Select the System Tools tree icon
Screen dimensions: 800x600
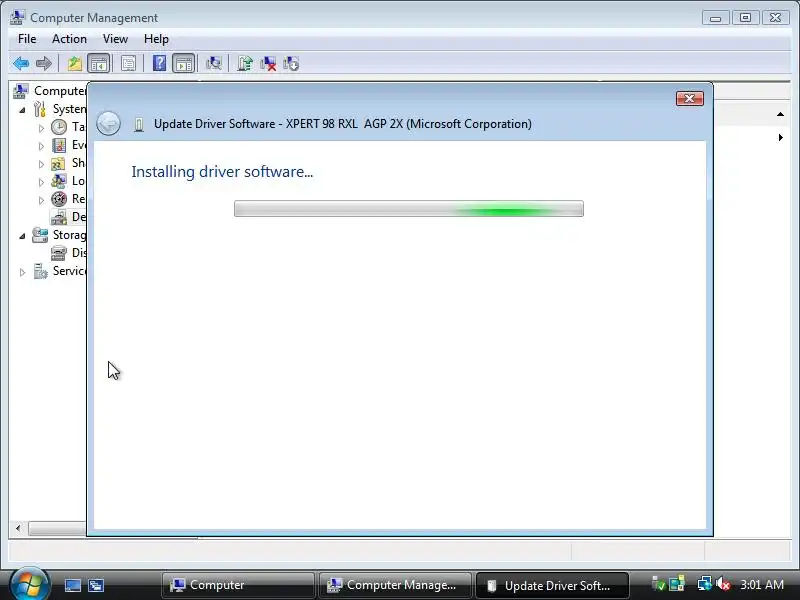pos(40,109)
